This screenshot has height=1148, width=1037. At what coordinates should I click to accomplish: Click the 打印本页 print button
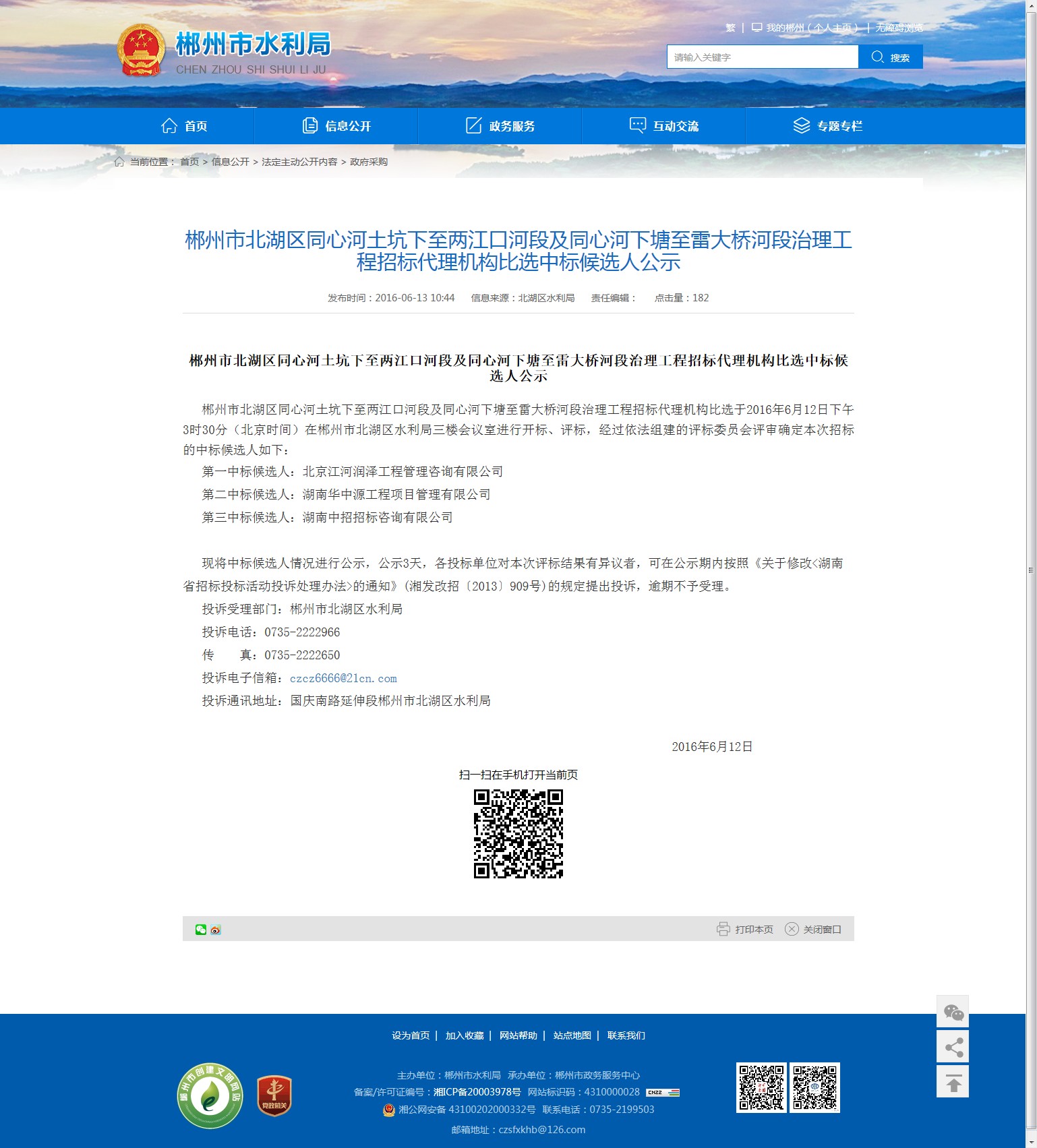click(745, 929)
